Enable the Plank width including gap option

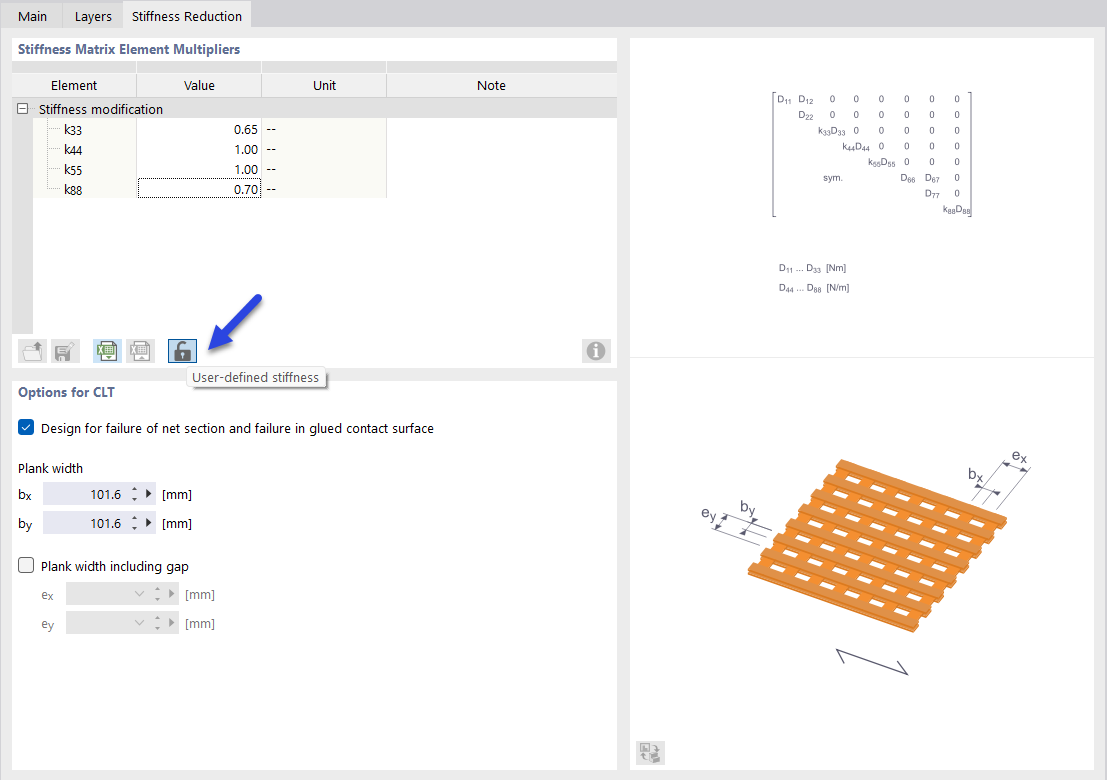25,565
